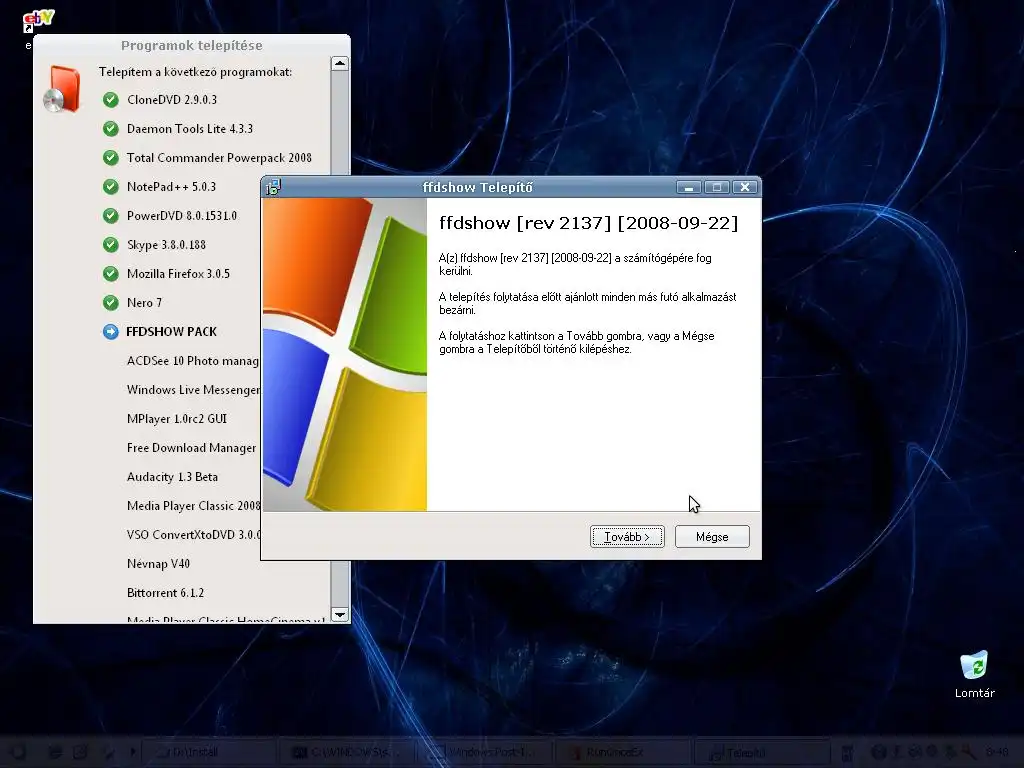1024x768 pixels.
Task: Select the Audacity 1.3 Beta entry
Action: [x=172, y=477]
